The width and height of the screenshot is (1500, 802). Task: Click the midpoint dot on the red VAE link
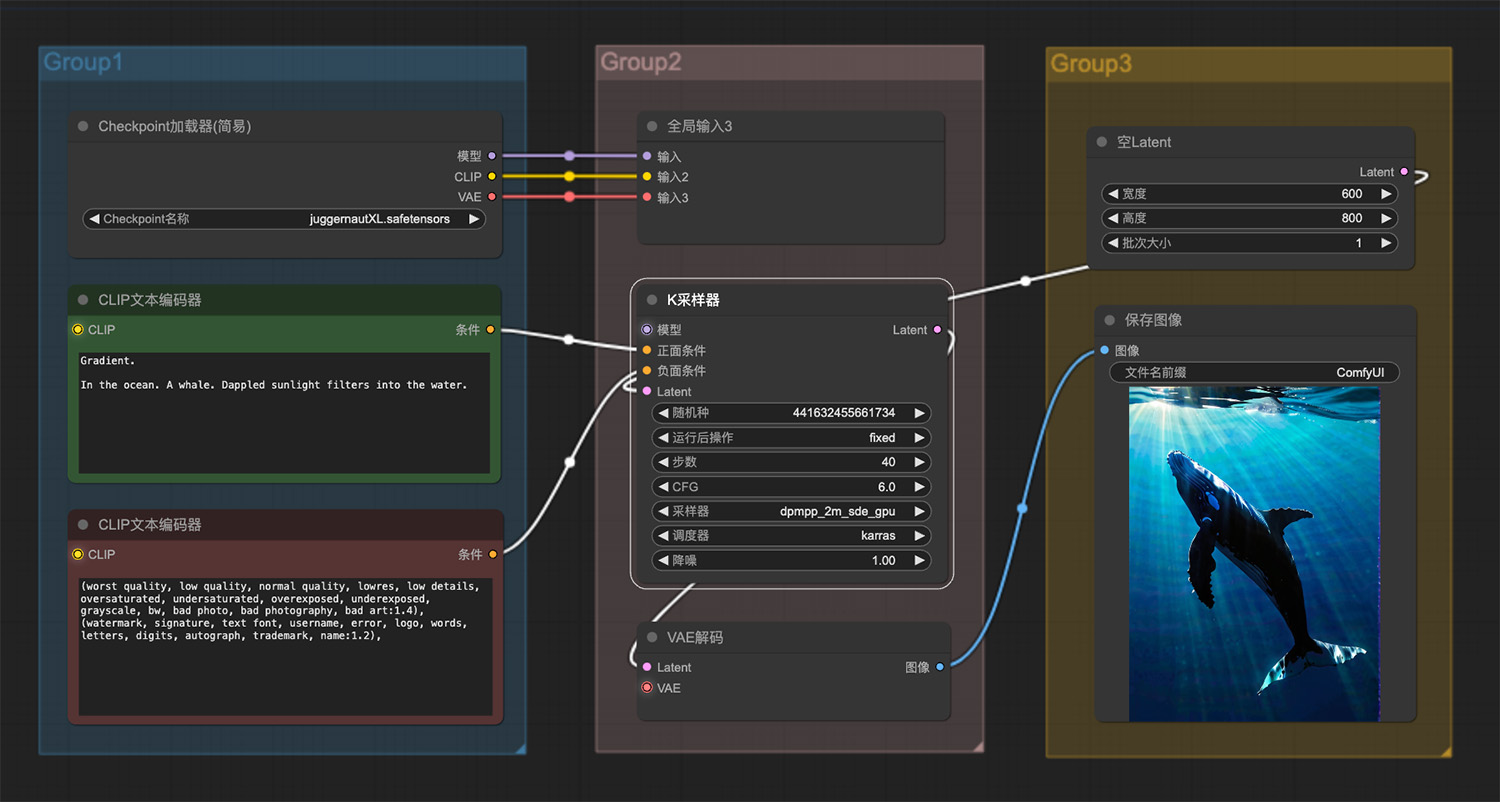(569, 197)
